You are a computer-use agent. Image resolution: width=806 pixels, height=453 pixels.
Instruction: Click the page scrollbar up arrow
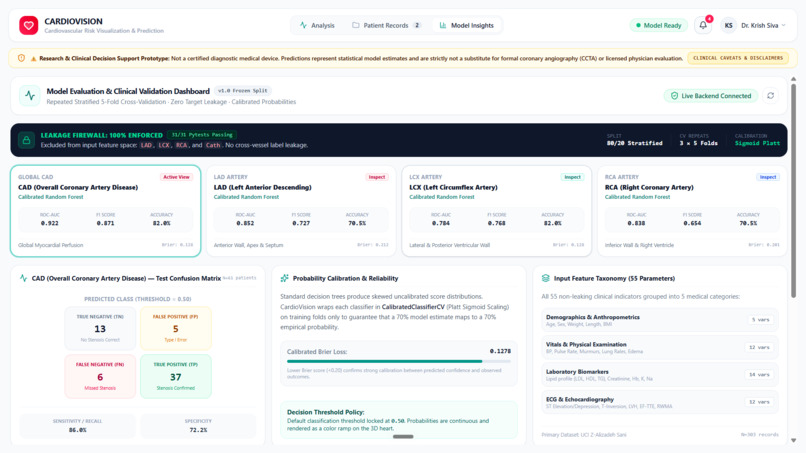click(x=793, y=79)
